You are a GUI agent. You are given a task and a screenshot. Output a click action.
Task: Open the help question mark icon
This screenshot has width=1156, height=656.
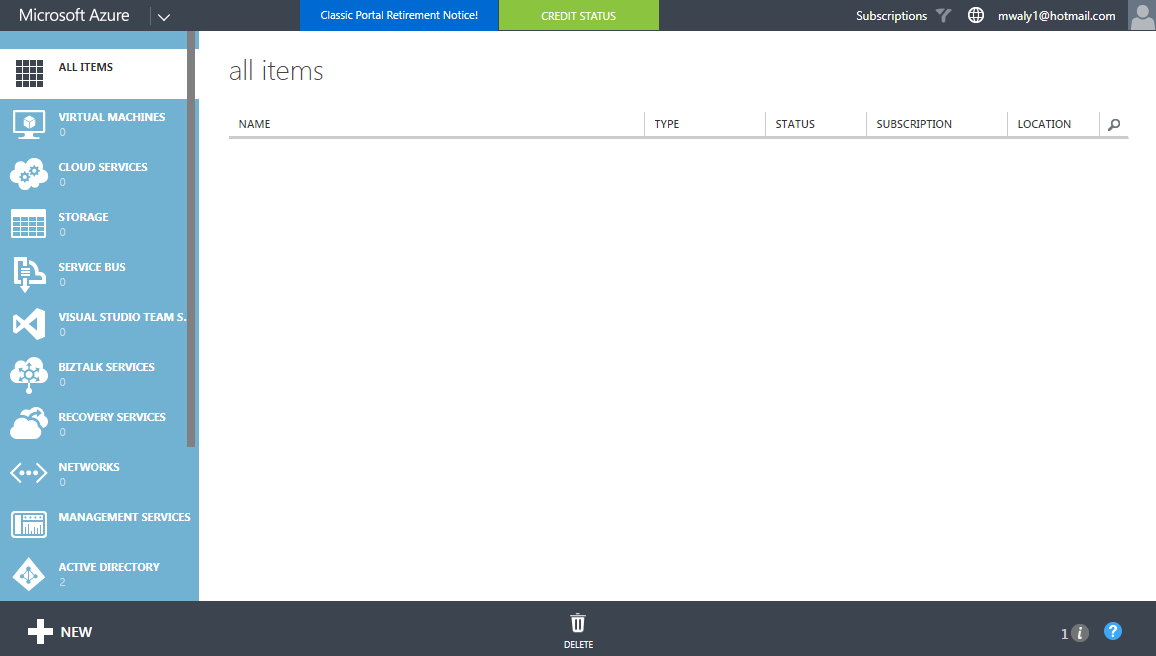click(x=1113, y=631)
